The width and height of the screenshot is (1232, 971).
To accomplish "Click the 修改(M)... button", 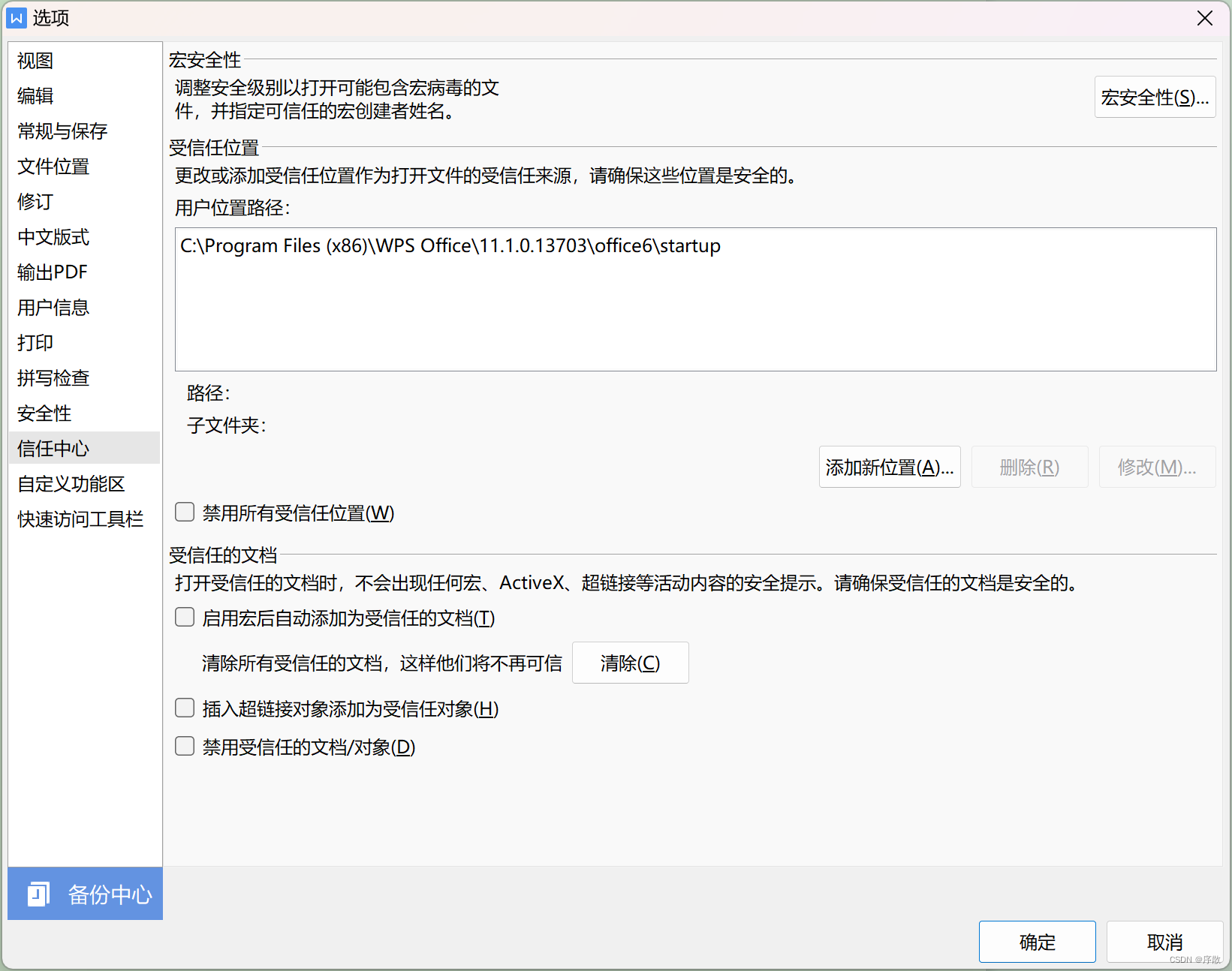I will [x=1157, y=467].
